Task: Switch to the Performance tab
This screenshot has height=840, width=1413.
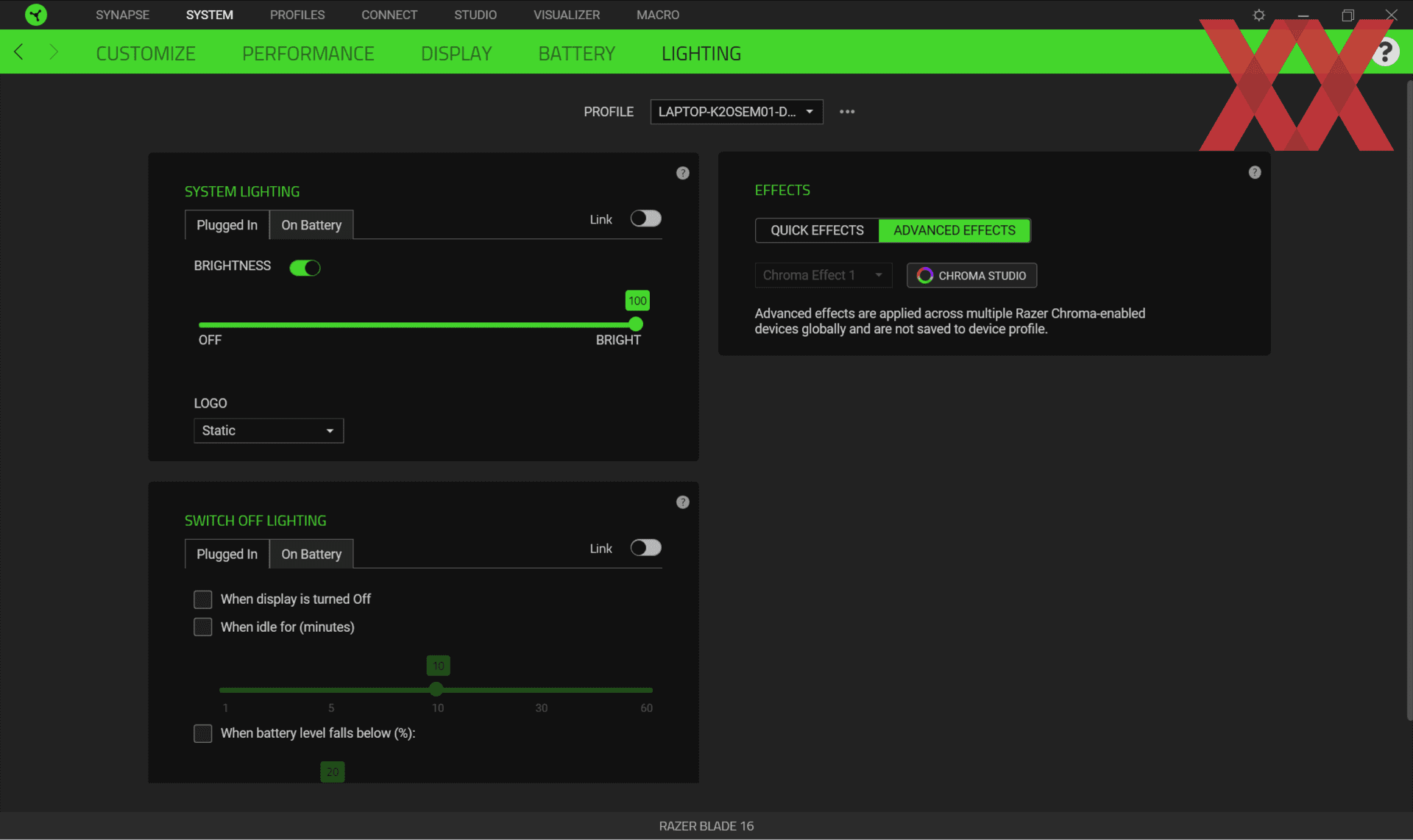Action: 308,53
